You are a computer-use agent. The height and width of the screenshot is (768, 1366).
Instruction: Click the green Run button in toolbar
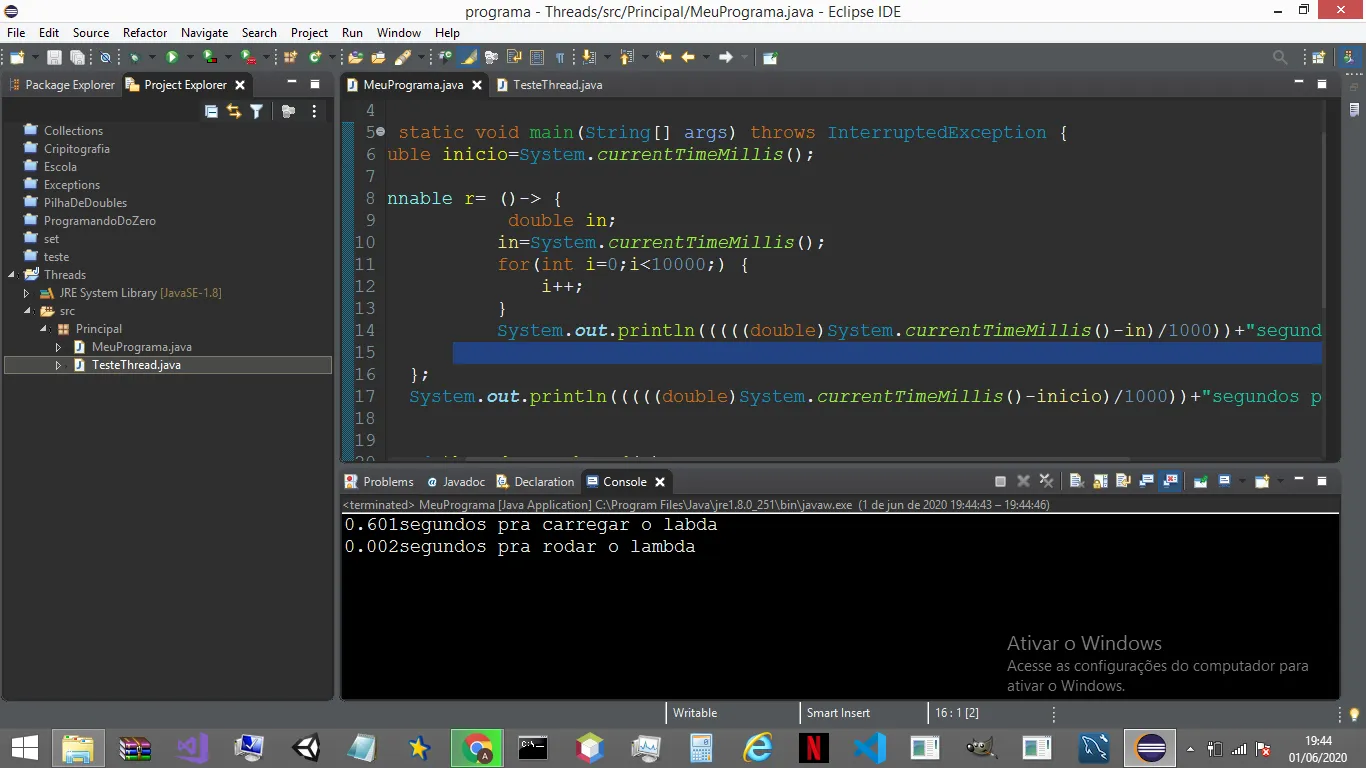pos(172,58)
